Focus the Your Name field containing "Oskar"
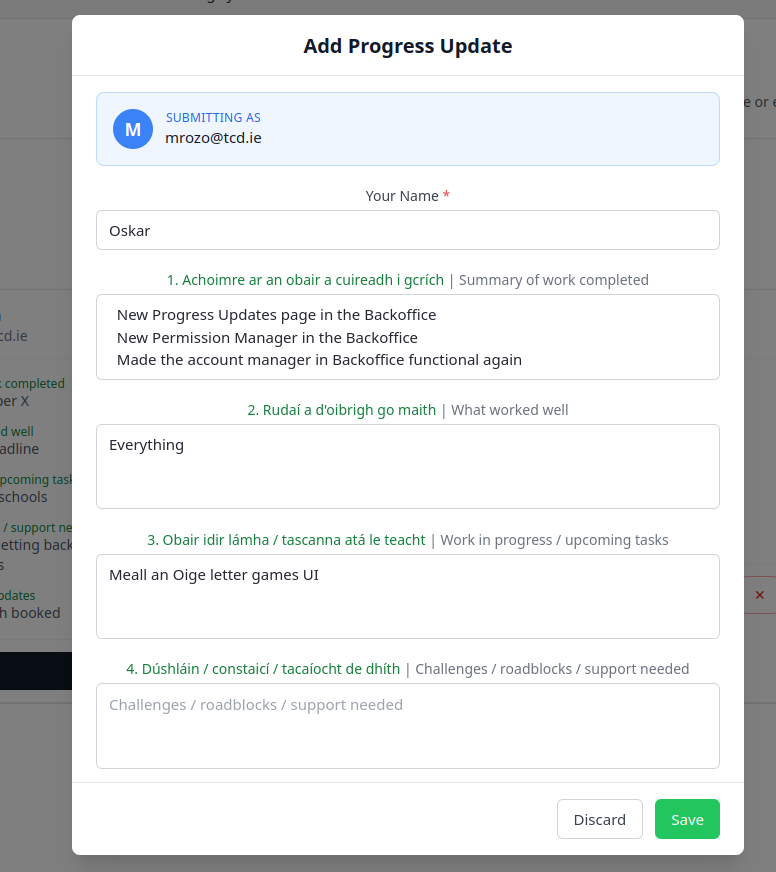This screenshot has height=872, width=776. point(408,230)
